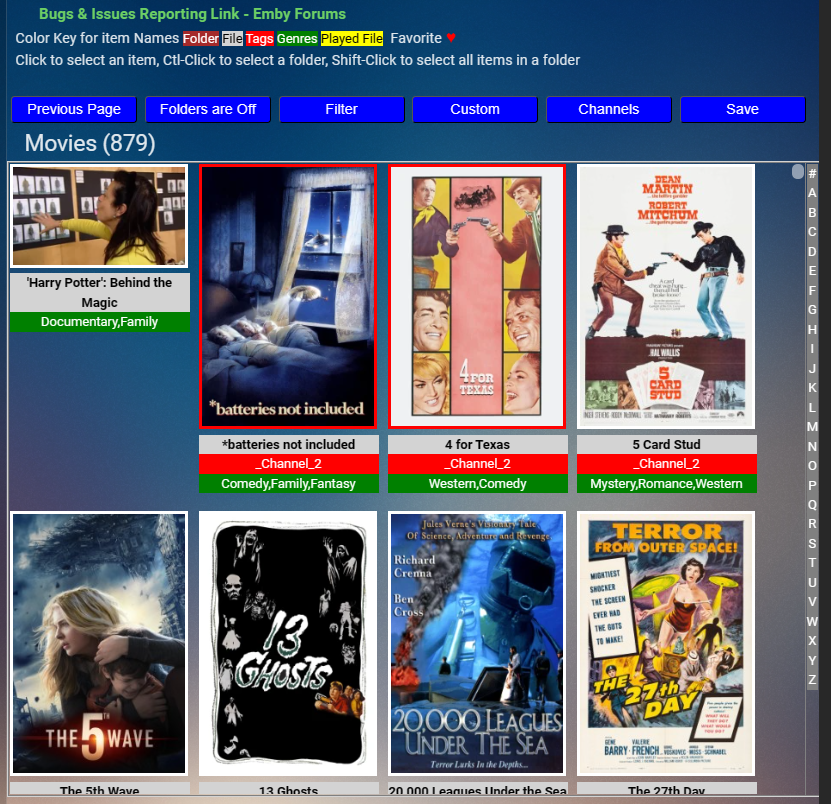Viewport: 831px width, 804px height.
Task: Click the Custom button
Action: [x=475, y=109]
